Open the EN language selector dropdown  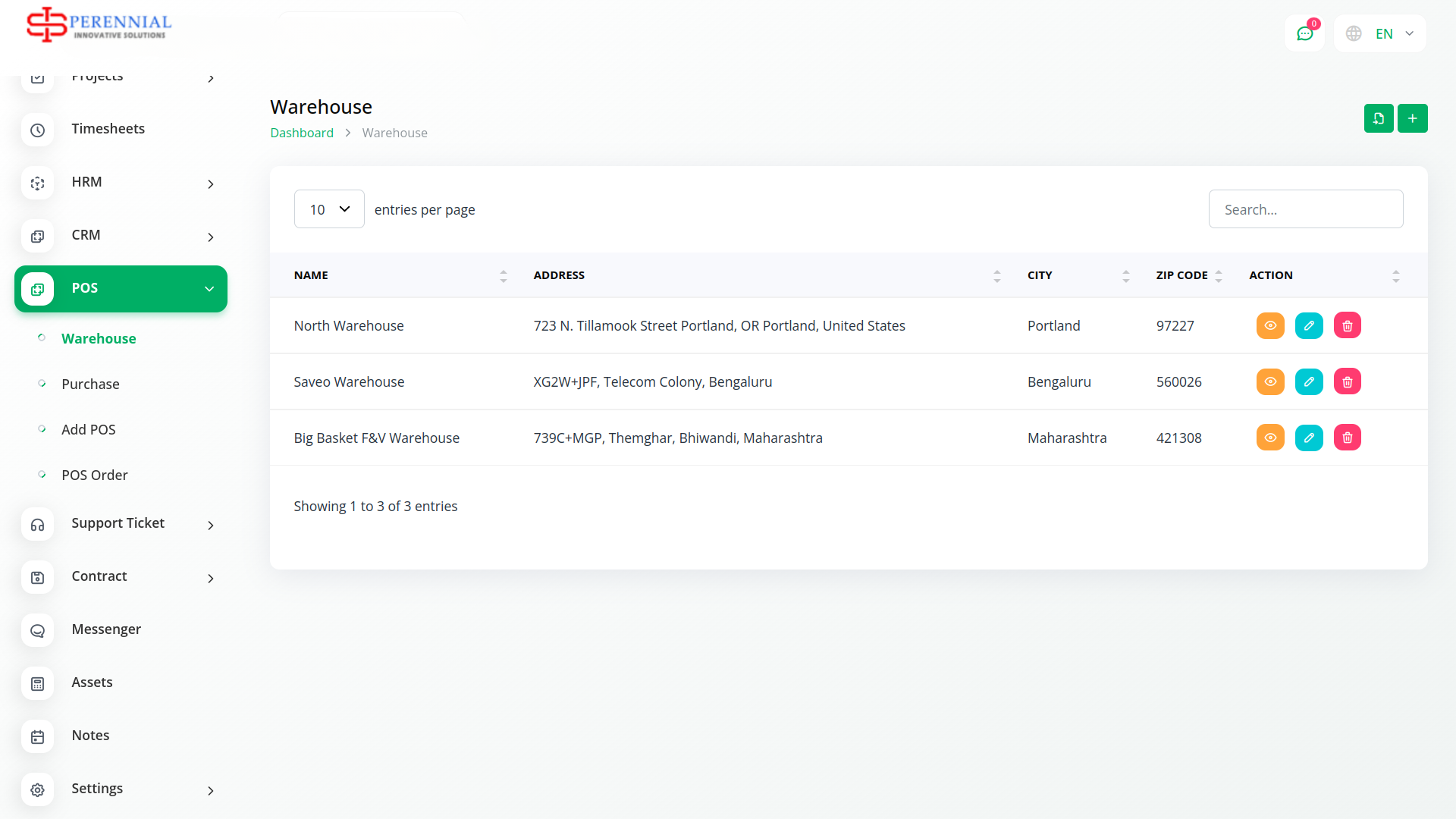pos(1380,33)
